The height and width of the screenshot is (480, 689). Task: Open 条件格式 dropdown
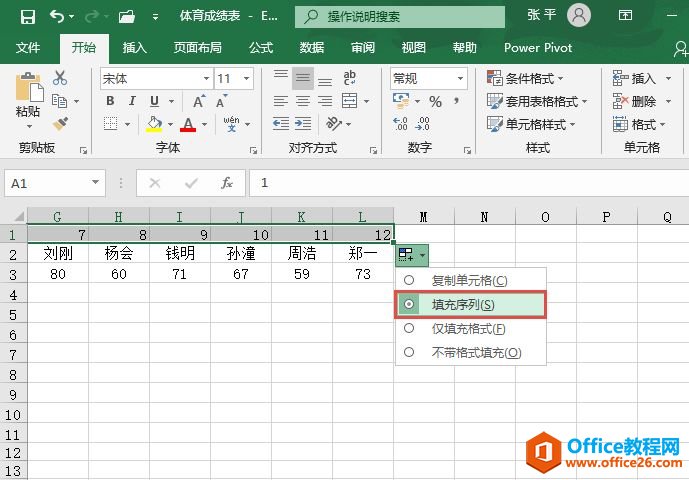point(525,79)
